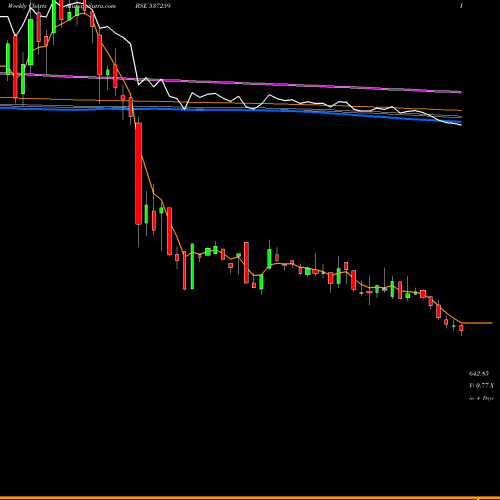
Task: Click the "in 4 Days" text
Action: 481,398
